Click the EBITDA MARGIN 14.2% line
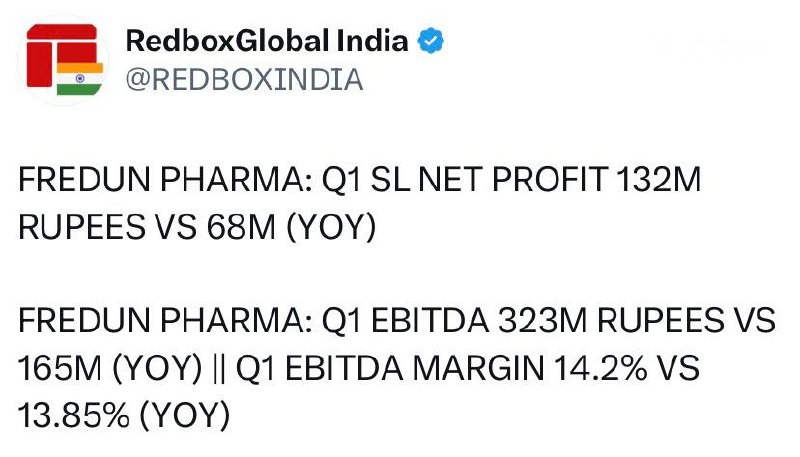800x457 pixels. (359, 368)
